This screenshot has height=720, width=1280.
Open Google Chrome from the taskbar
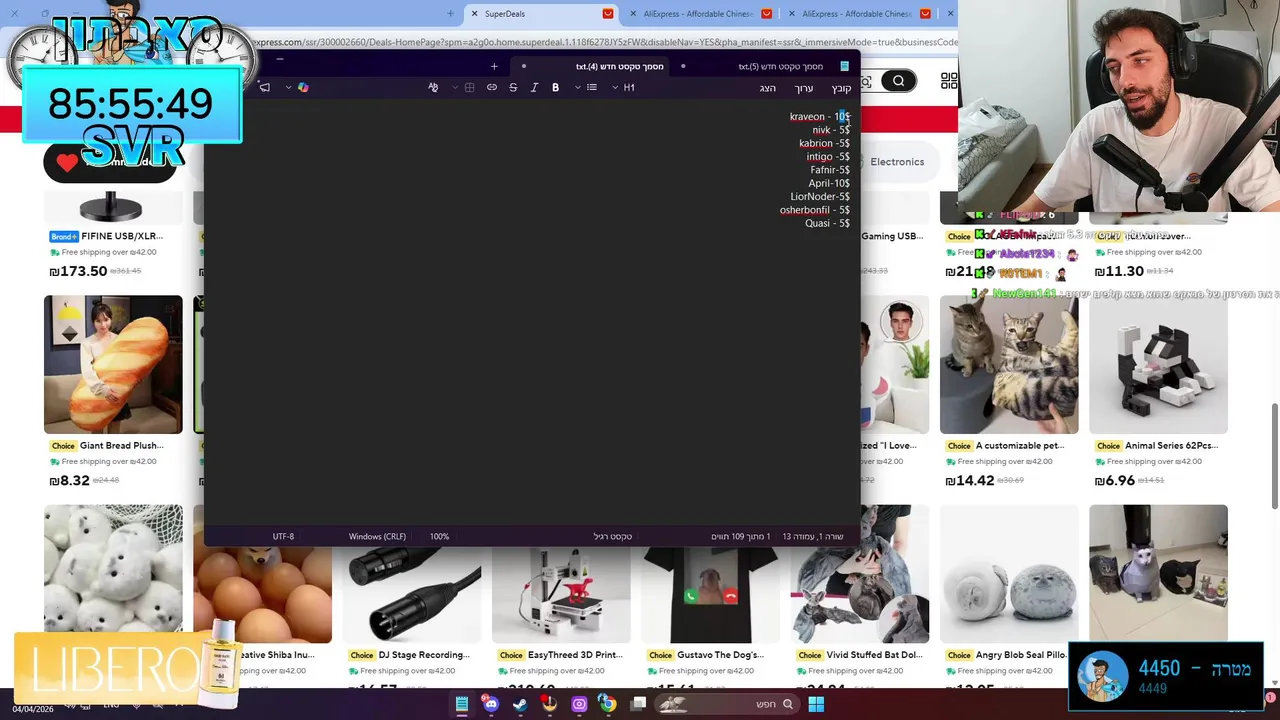tap(607, 704)
